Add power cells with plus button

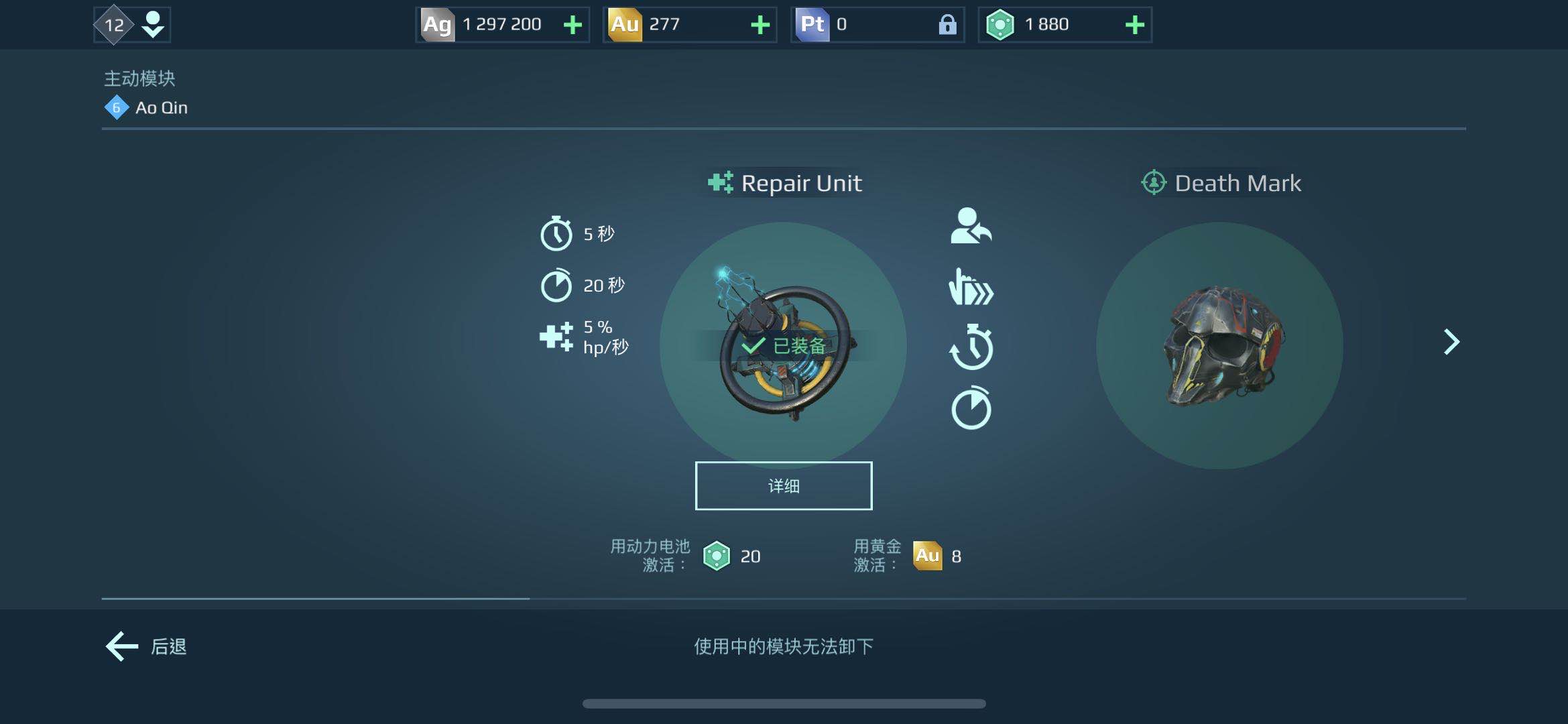pos(1134,25)
